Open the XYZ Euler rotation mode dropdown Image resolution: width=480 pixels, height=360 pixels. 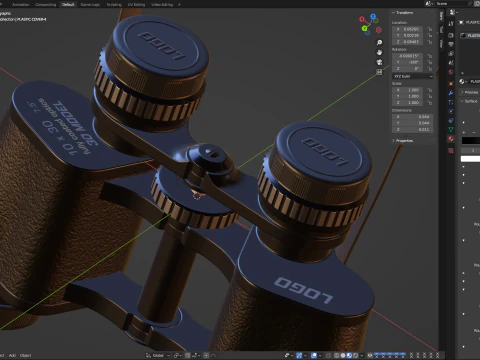click(413, 76)
